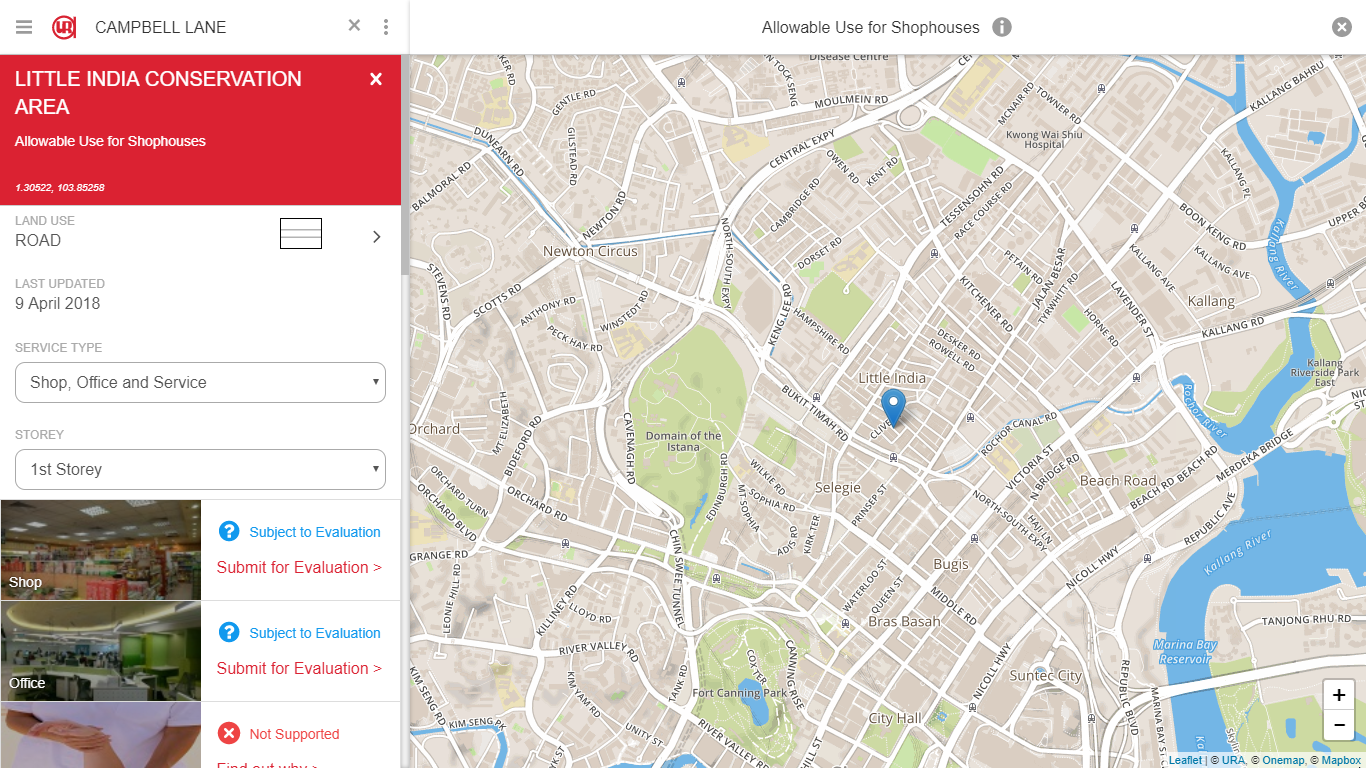This screenshot has width=1366, height=768.
Task: Click the blue location pin on map
Action: coord(893,408)
